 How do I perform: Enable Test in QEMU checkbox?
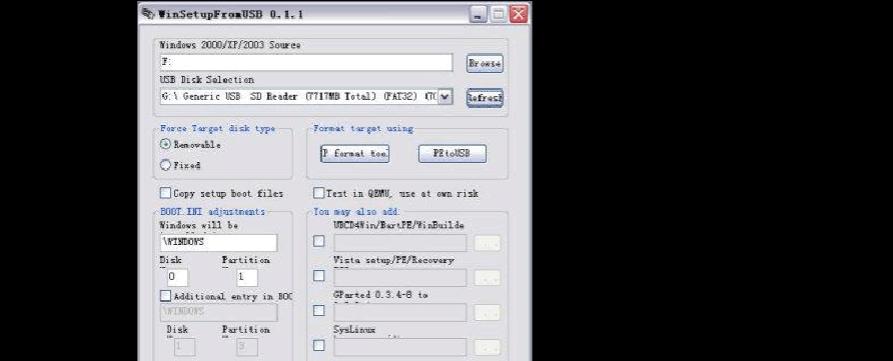pos(319,193)
